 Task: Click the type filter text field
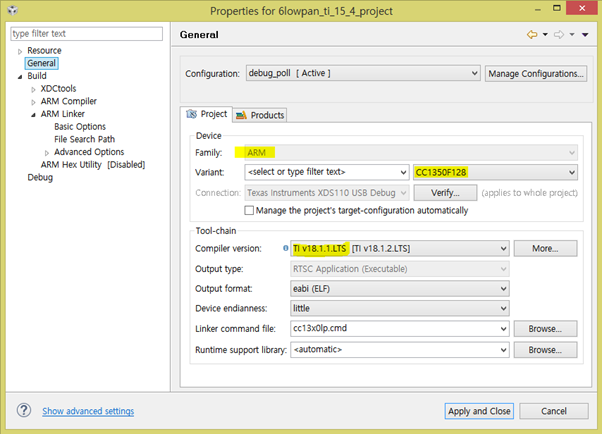85,34
